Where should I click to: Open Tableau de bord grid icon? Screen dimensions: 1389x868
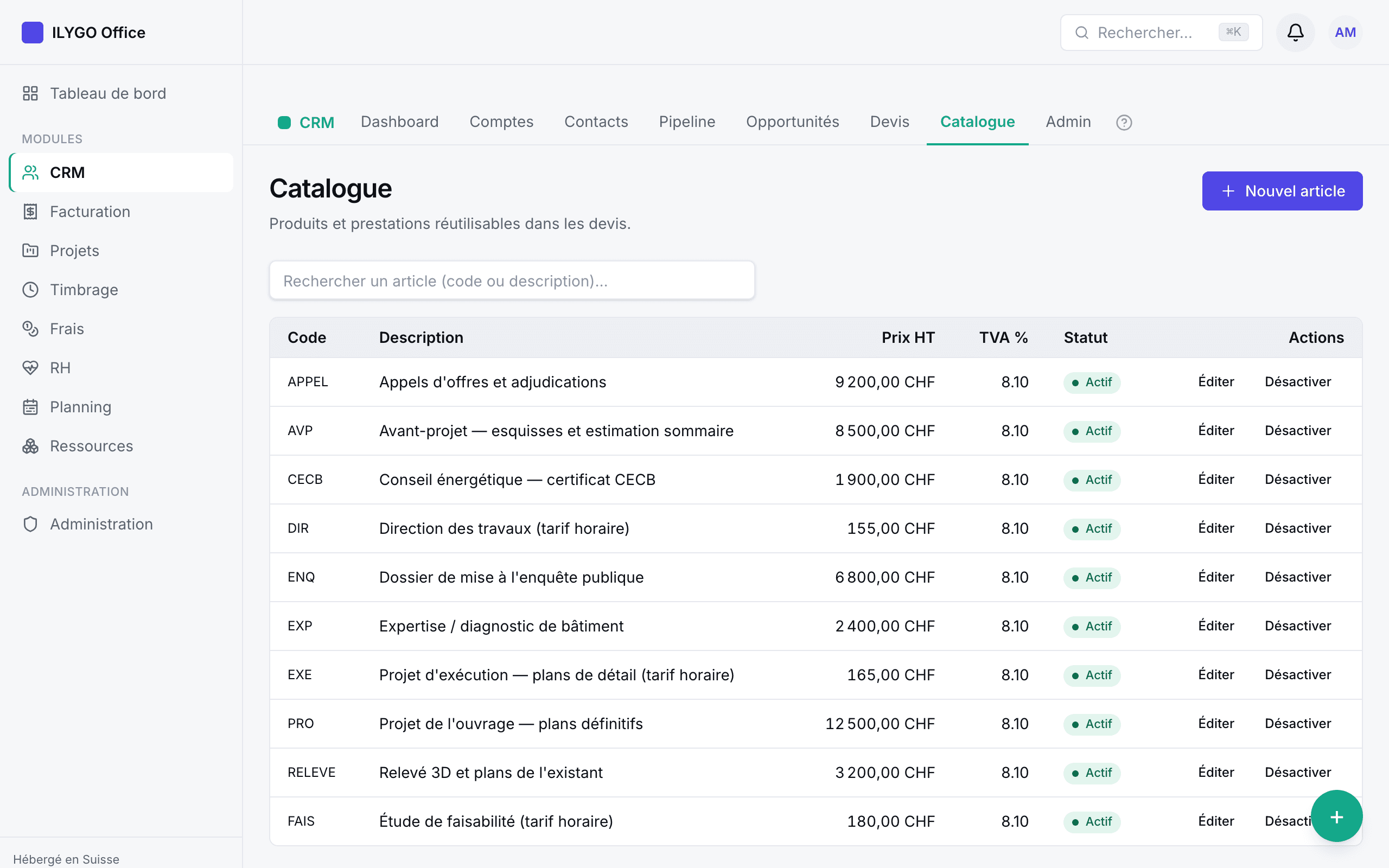coord(30,93)
